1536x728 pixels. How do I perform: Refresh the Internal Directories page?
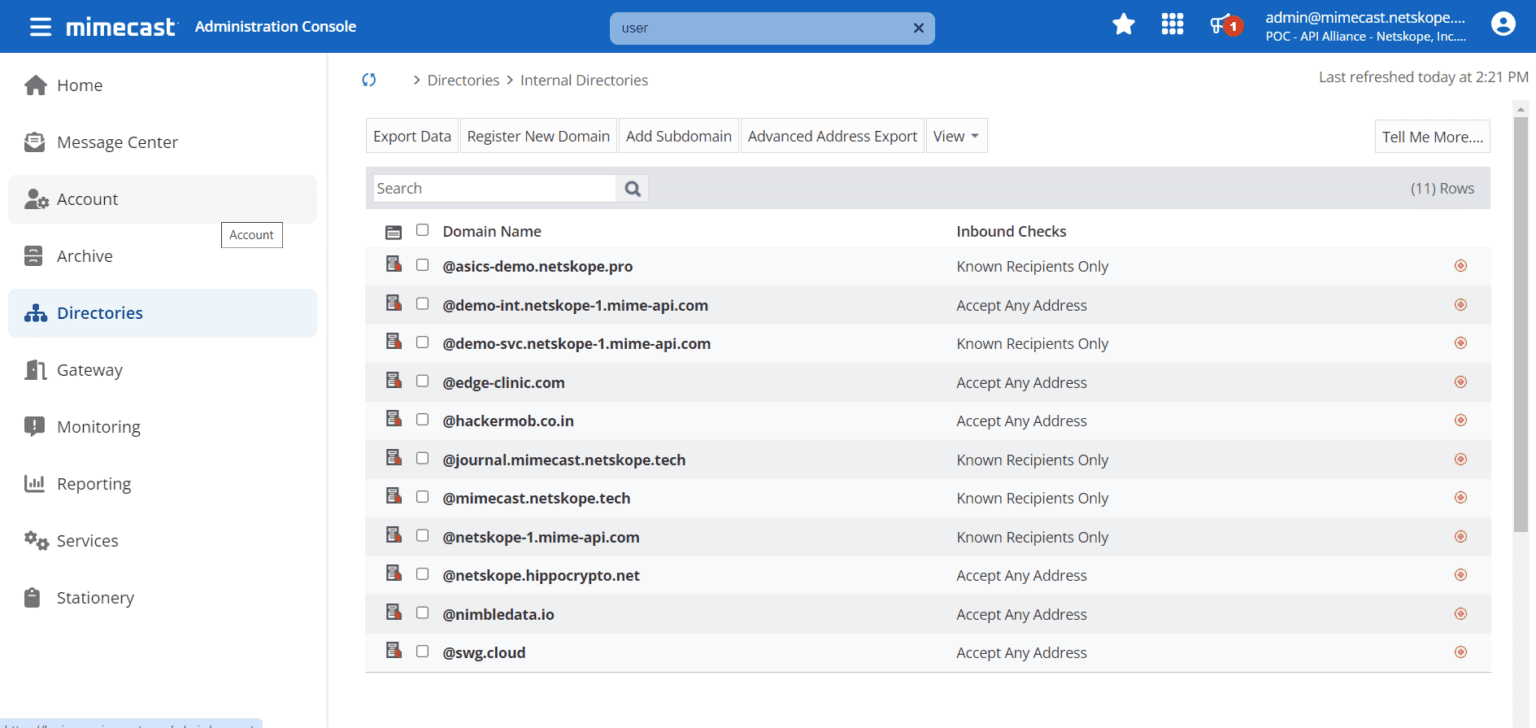click(x=369, y=79)
